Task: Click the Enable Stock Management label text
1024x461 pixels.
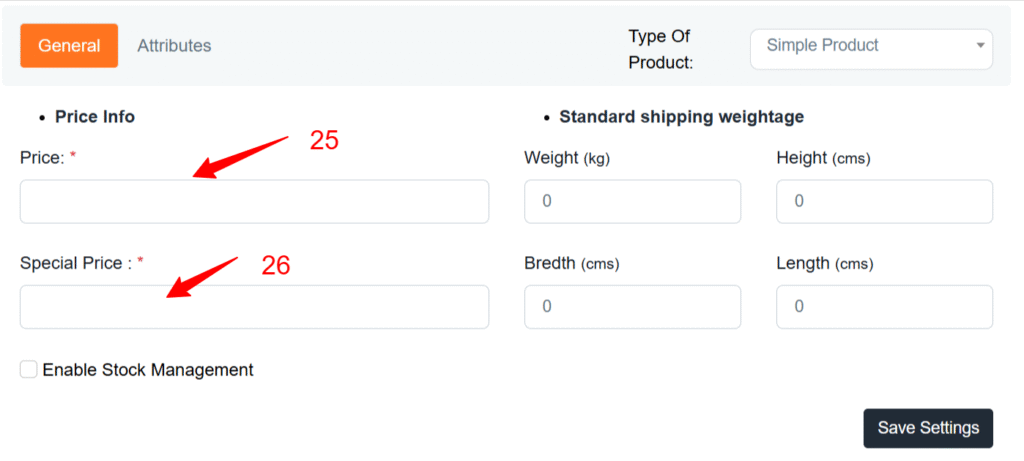Action: pyautogui.click(x=148, y=370)
